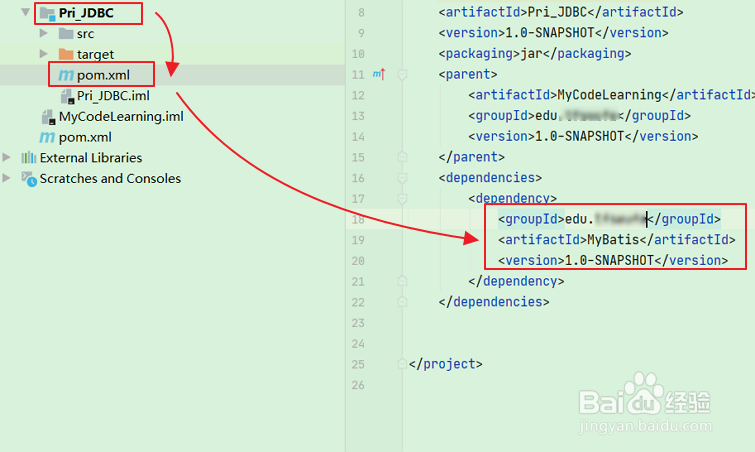
Task: Fold the dependency block at line 17
Action: tap(403, 199)
